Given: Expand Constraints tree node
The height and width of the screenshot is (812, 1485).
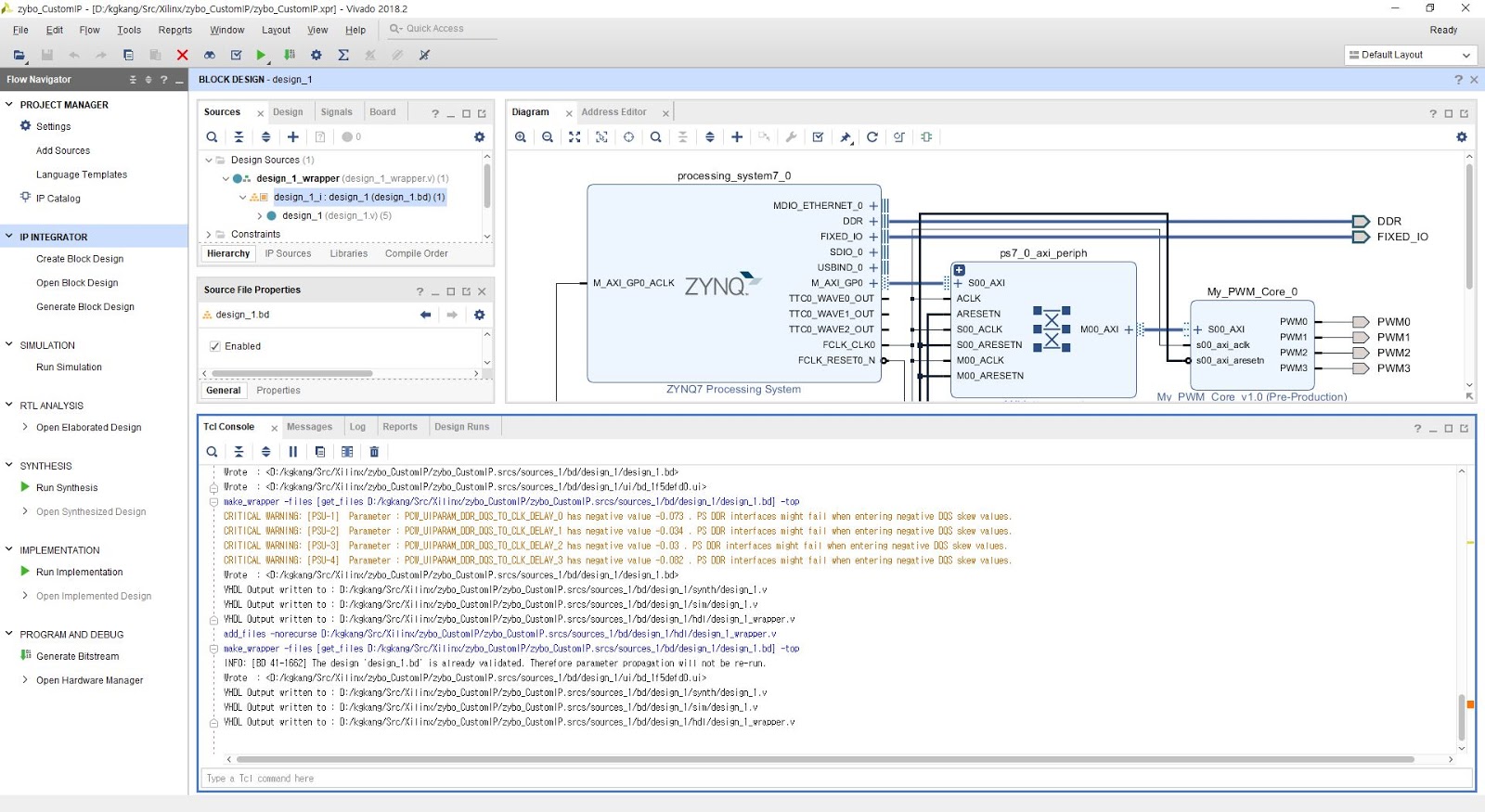Looking at the screenshot, I should (x=209, y=234).
